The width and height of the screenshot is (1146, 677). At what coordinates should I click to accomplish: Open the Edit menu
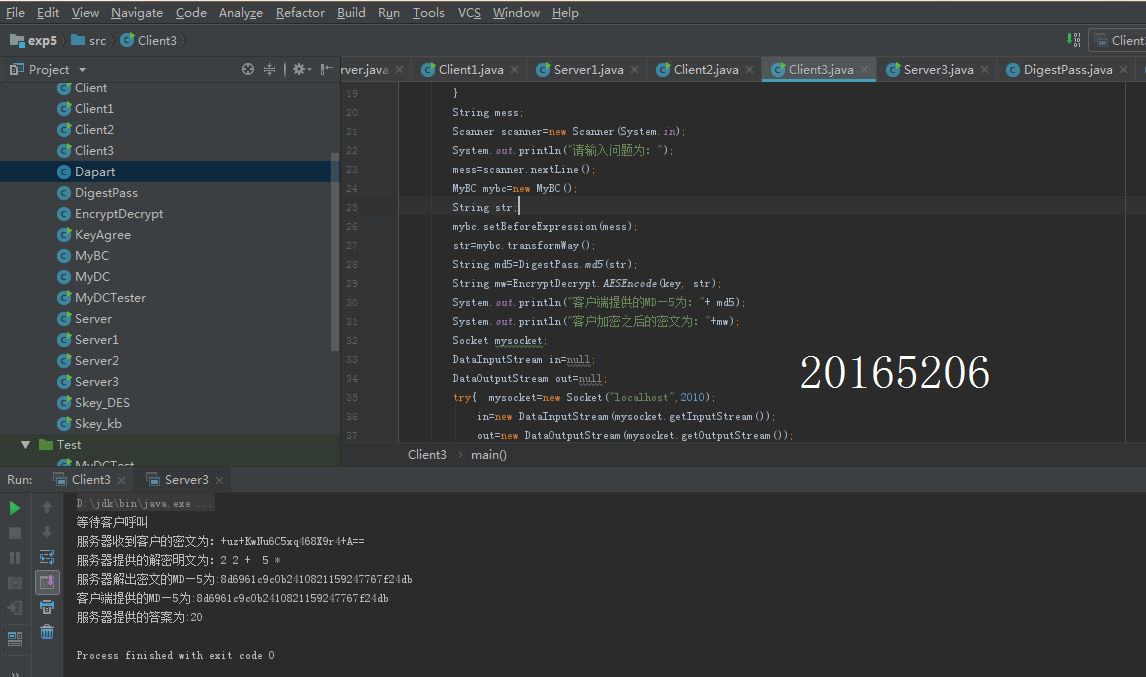48,12
